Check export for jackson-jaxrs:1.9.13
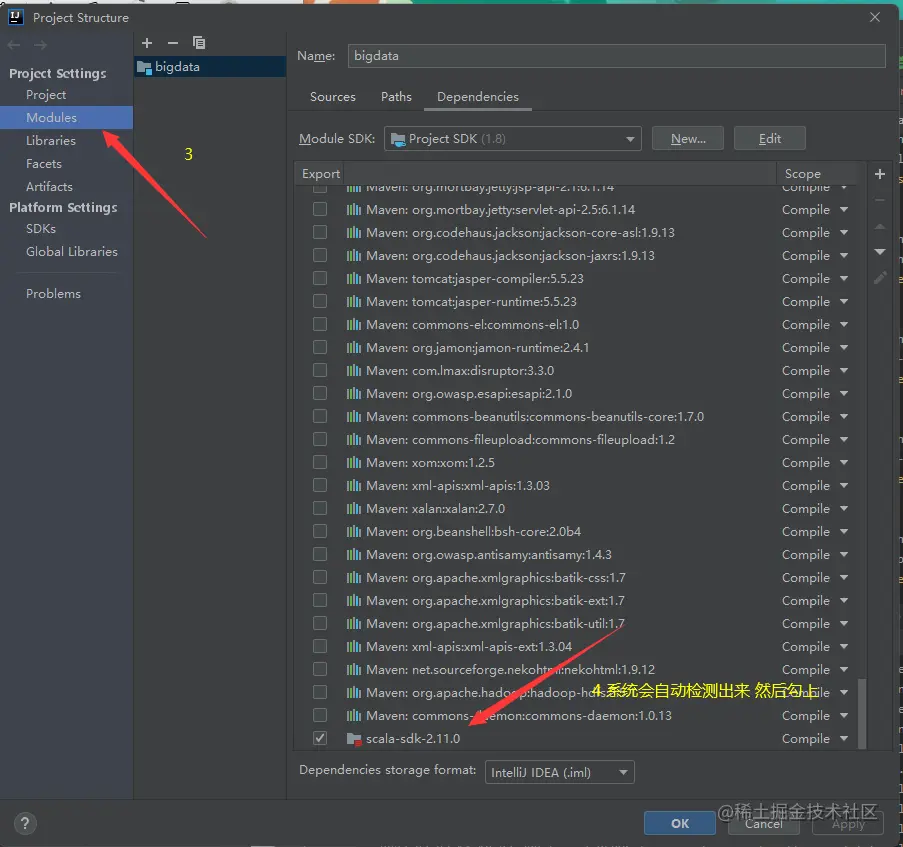The width and height of the screenshot is (903, 847). [x=320, y=255]
